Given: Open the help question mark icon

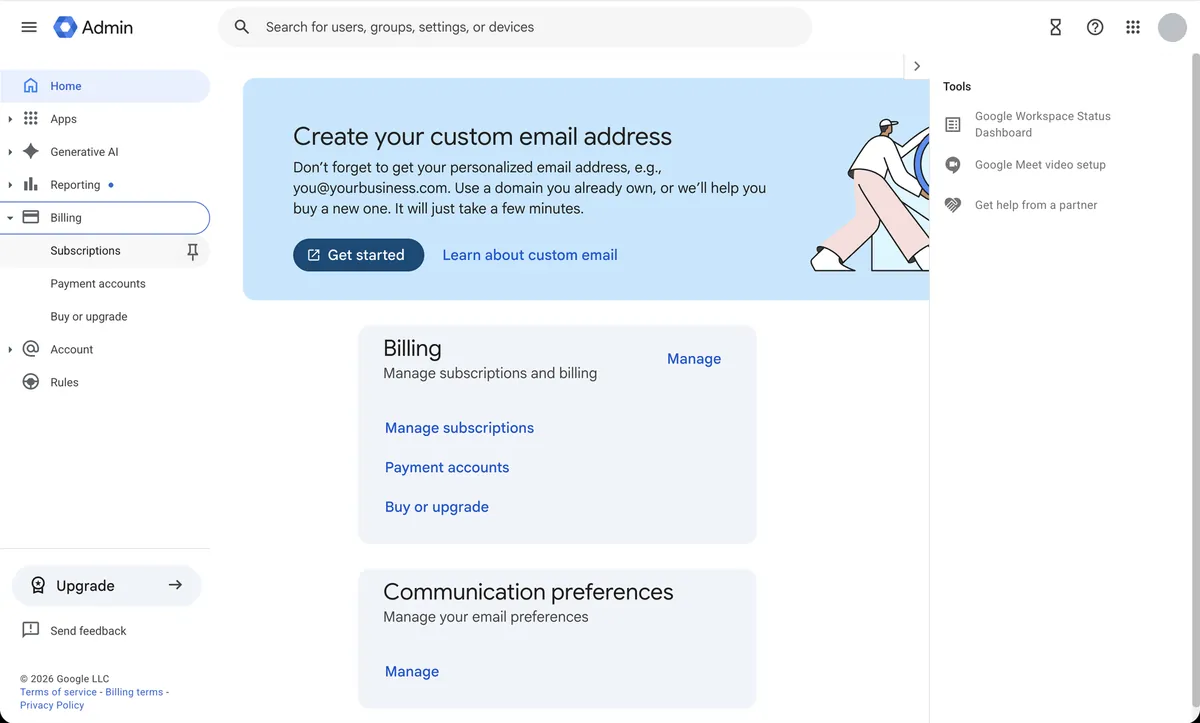Looking at the screenshot, I should [1095, 27].
